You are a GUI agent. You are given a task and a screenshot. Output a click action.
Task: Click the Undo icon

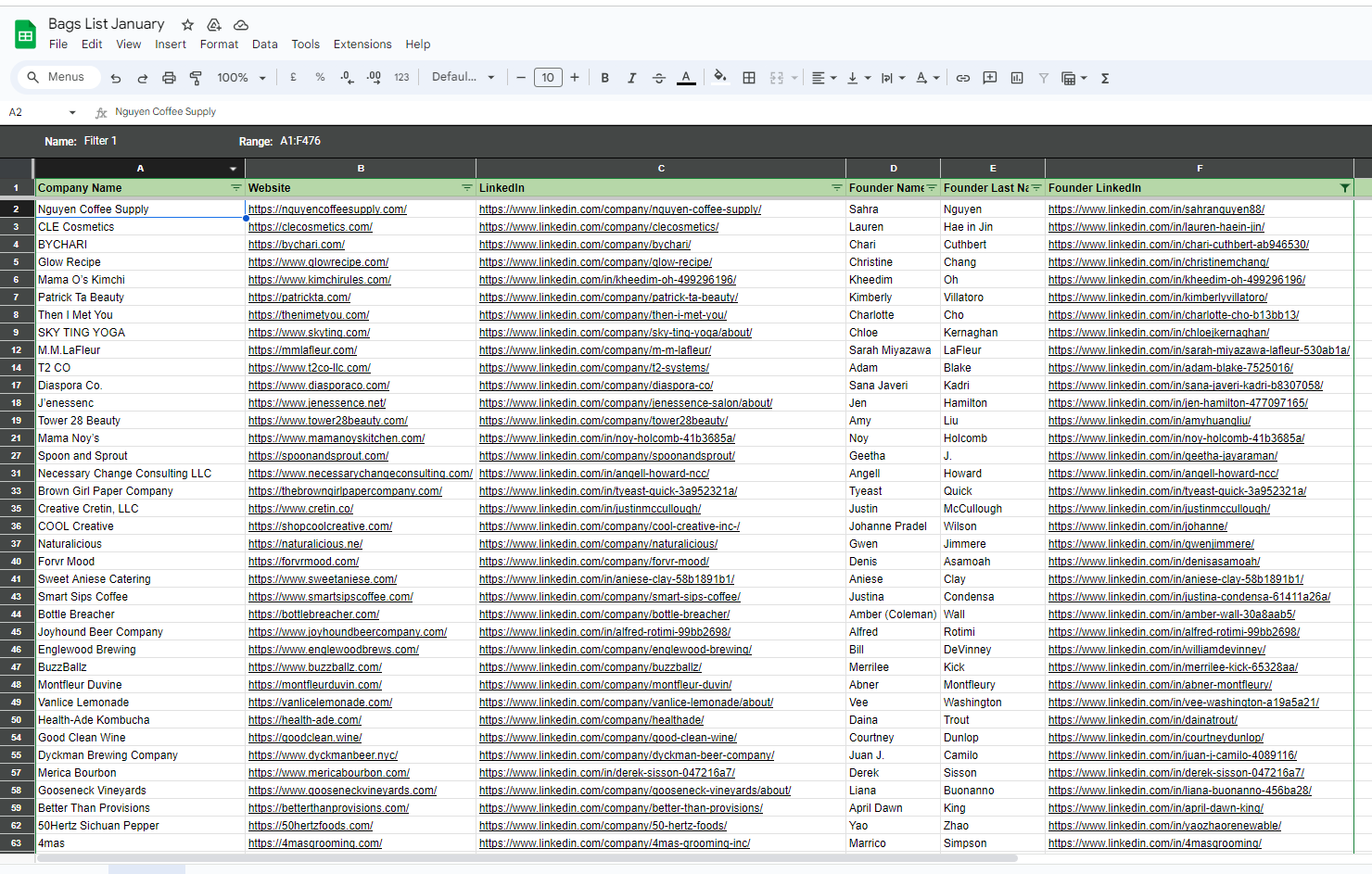pos(116,78)
